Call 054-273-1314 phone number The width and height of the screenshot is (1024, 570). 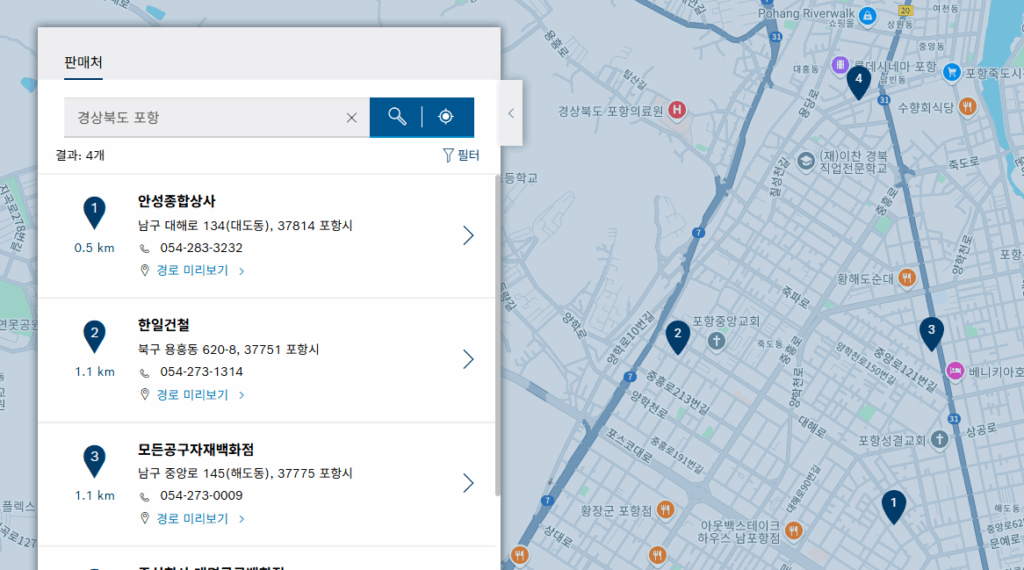point(201,372)
